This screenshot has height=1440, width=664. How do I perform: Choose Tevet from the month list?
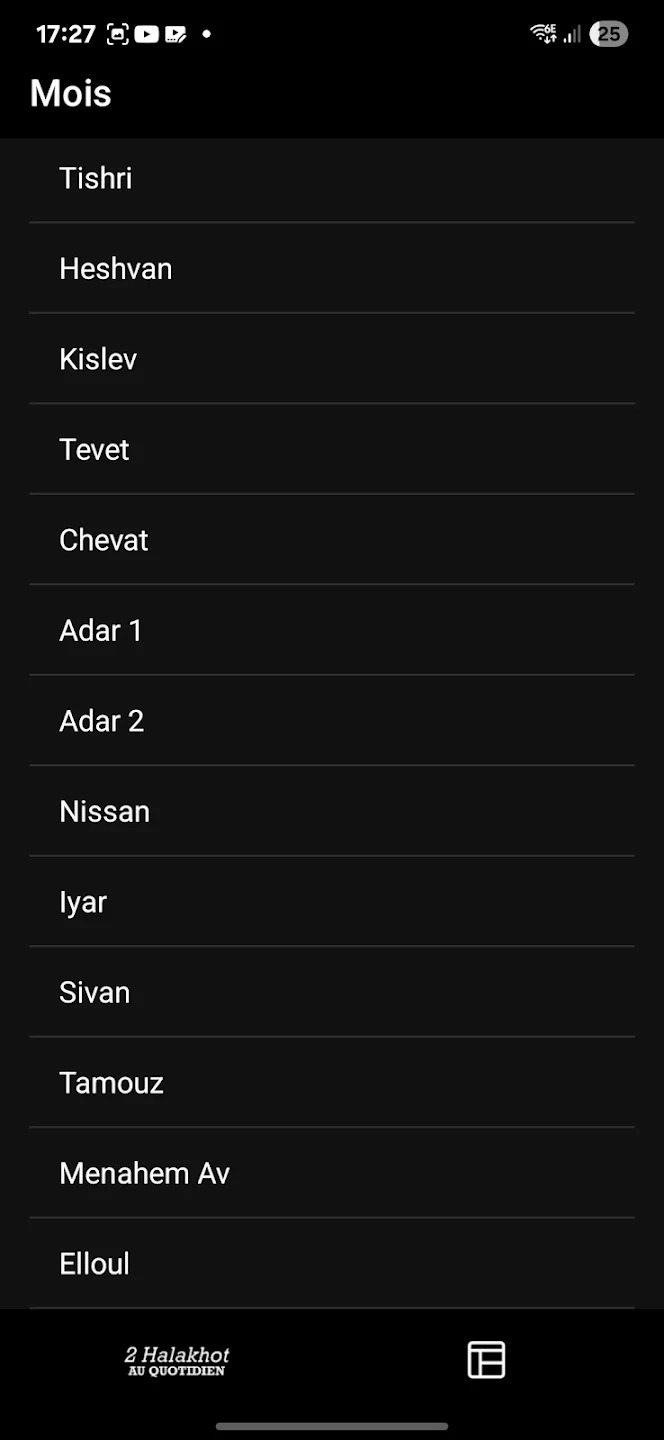pos(332,450)
